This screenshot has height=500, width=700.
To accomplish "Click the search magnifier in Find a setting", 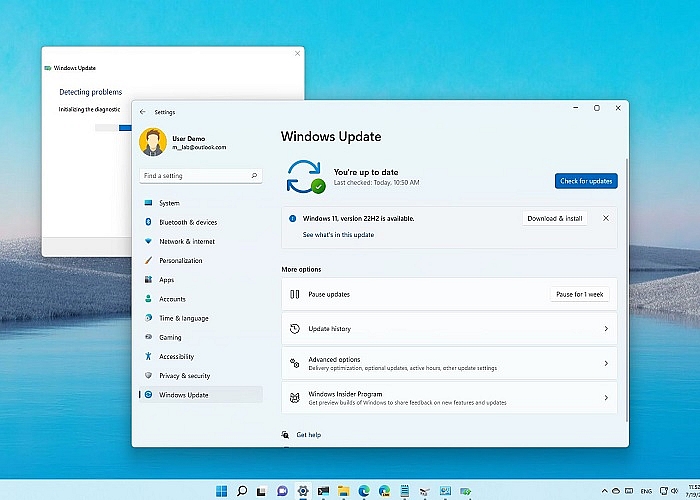I will click(254, 176).
